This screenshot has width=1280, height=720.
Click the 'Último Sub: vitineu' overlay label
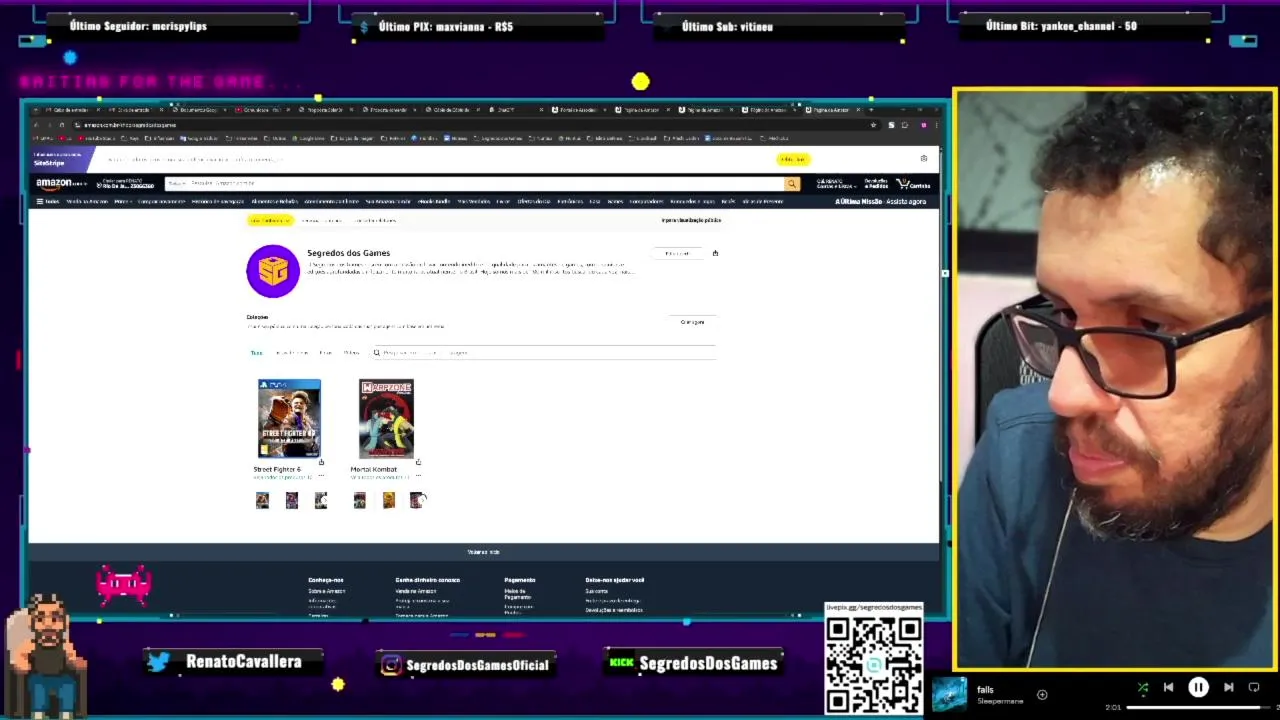(x=727, y=26)
